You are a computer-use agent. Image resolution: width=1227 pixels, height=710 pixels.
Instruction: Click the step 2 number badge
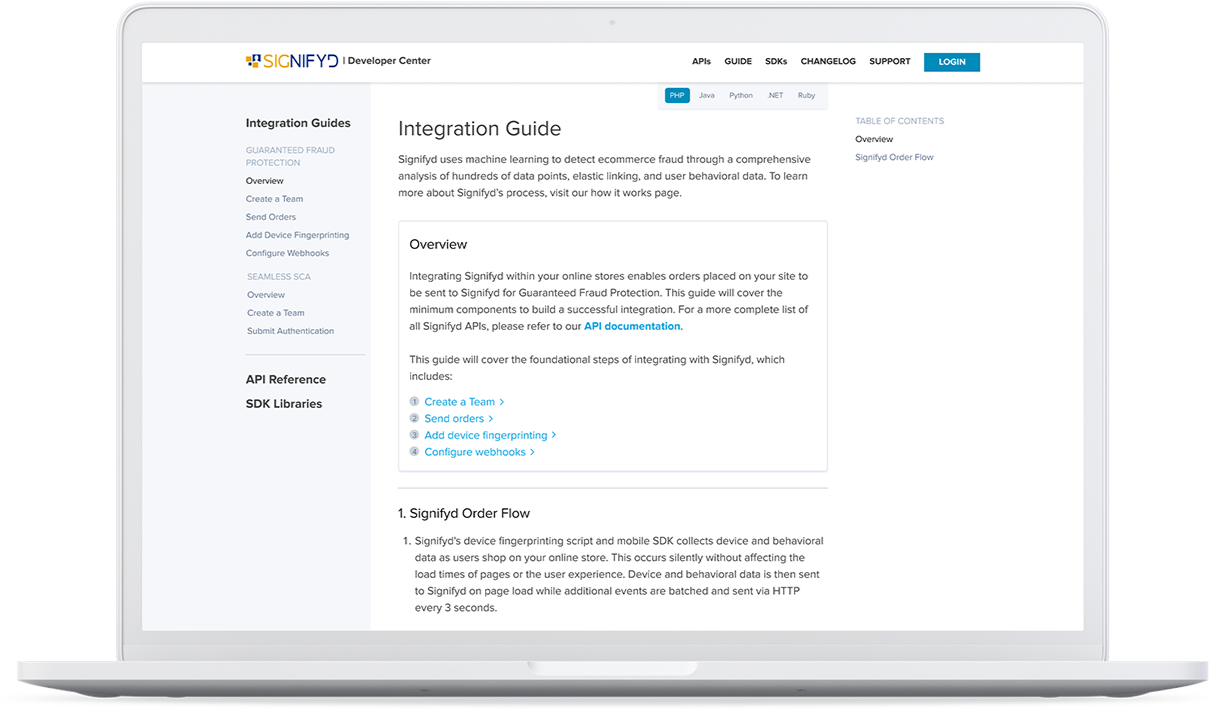pos(414,419)
